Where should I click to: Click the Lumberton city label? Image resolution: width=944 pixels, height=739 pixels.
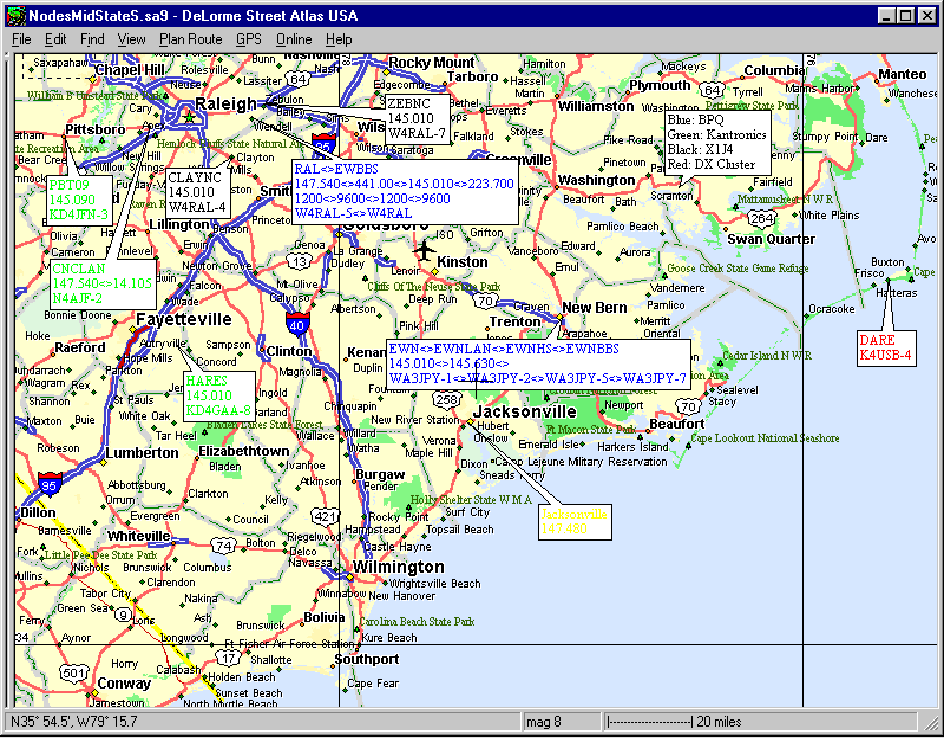coord(142,453)
